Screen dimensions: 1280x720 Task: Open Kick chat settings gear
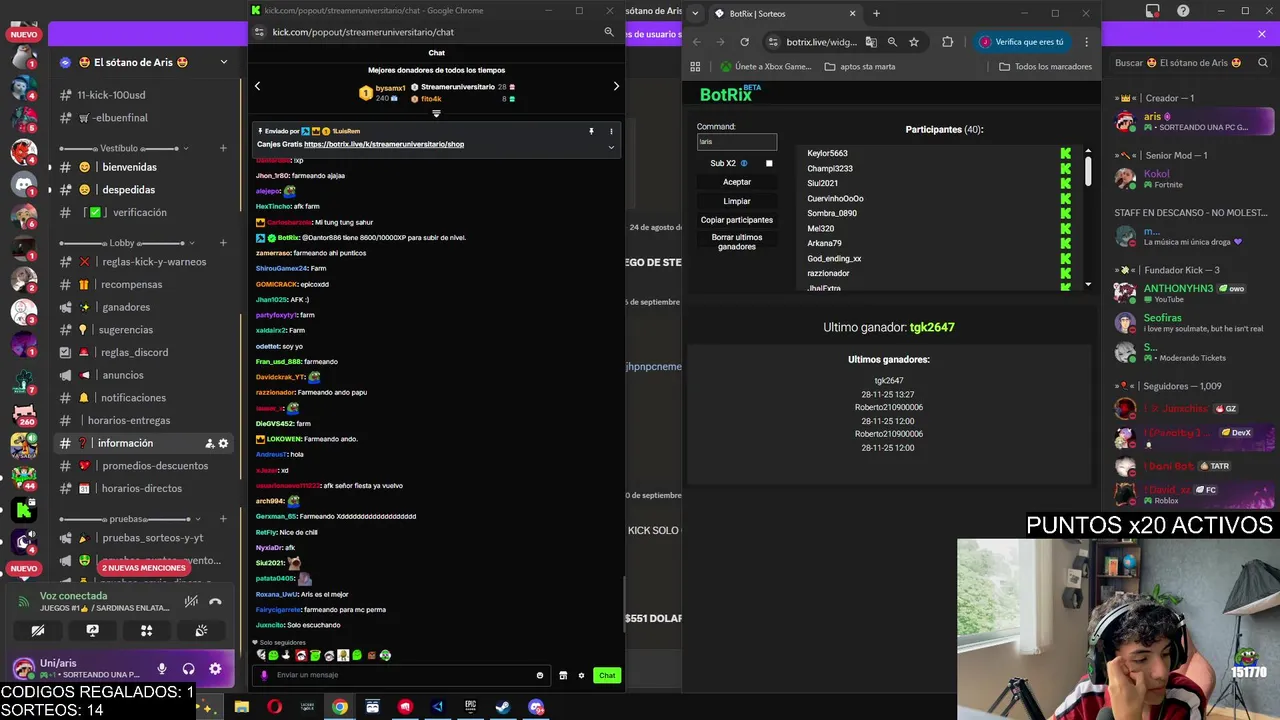[x=581, y=675]
